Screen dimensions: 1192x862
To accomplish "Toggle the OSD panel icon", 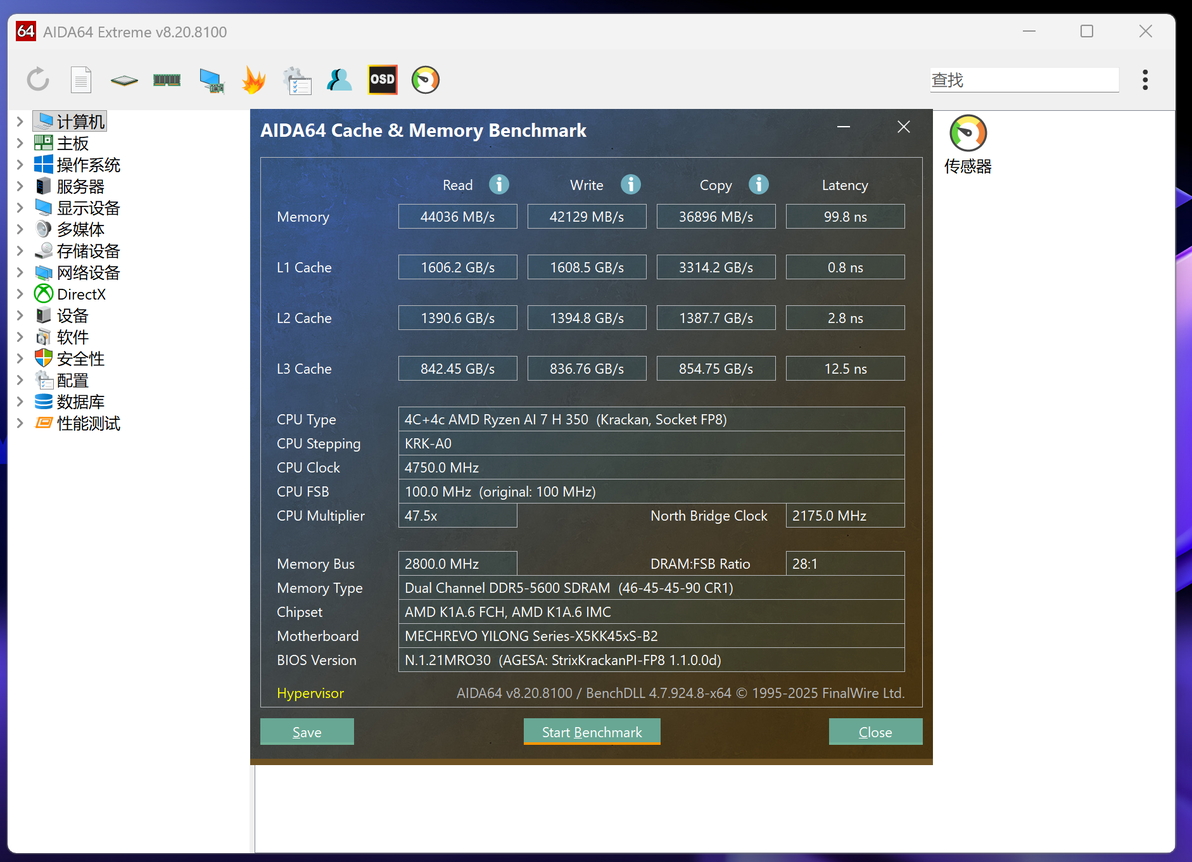I will [x=382, y=80].
